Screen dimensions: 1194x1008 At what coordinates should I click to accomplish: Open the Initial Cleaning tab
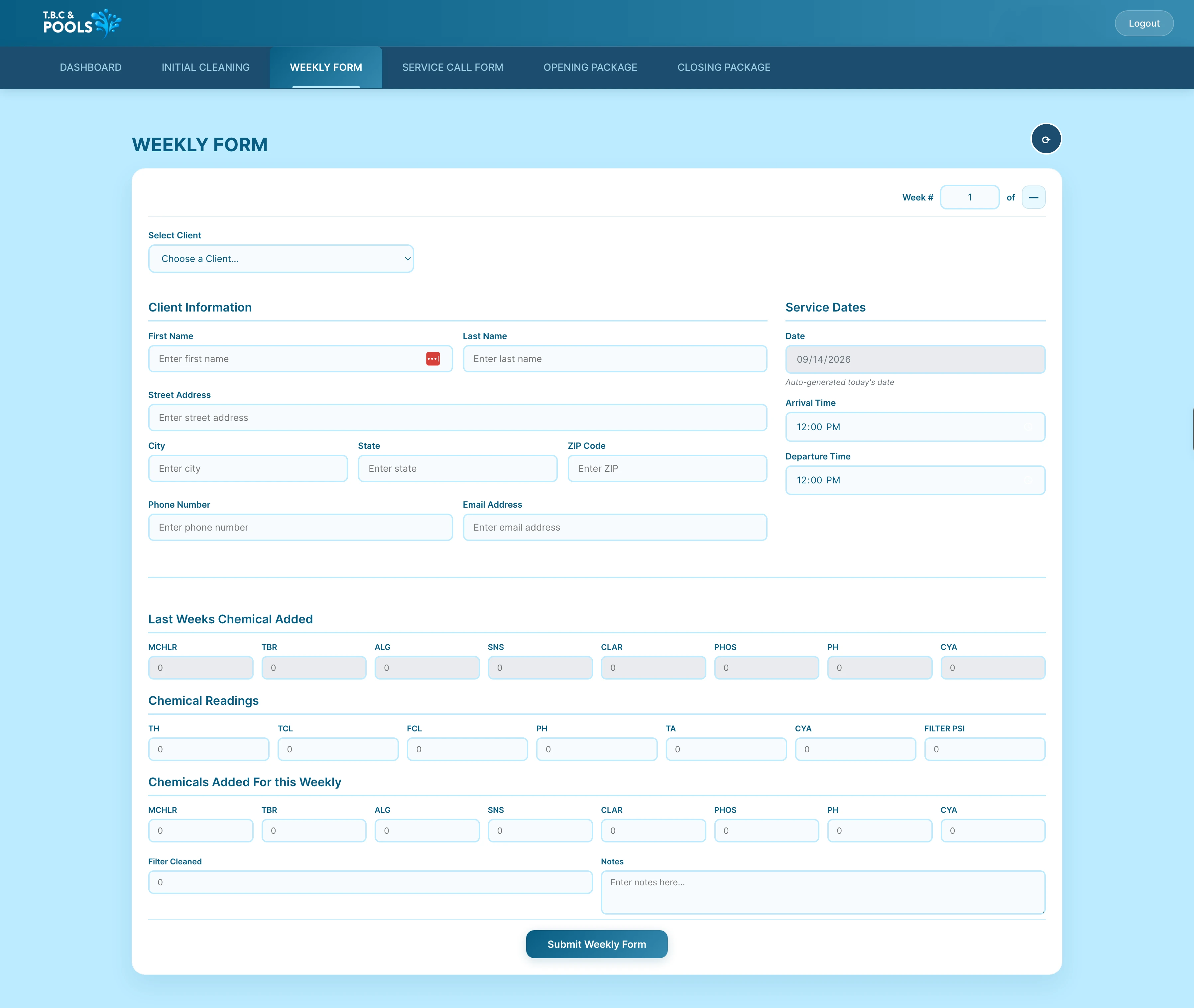tap(206, 67)
